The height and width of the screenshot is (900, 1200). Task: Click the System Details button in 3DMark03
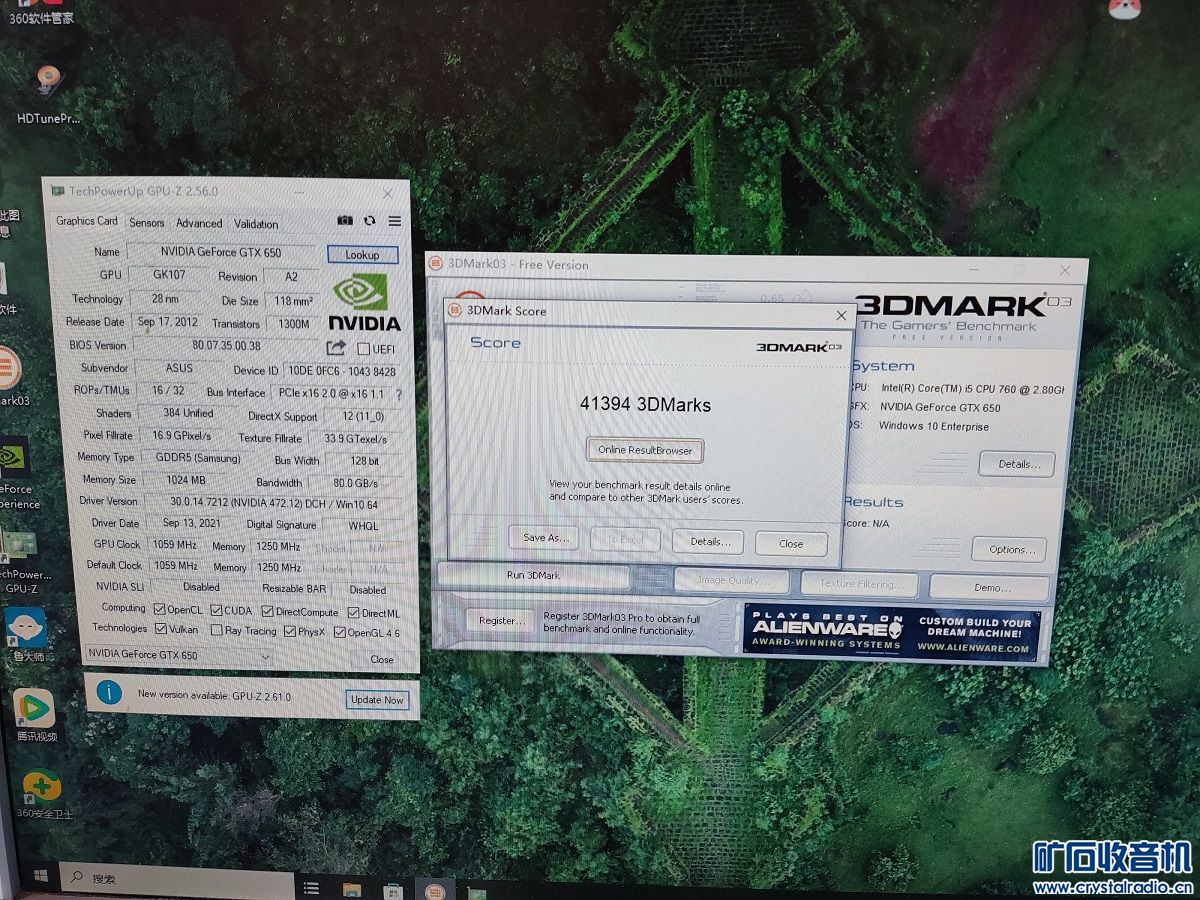[x=1017, y=464]
